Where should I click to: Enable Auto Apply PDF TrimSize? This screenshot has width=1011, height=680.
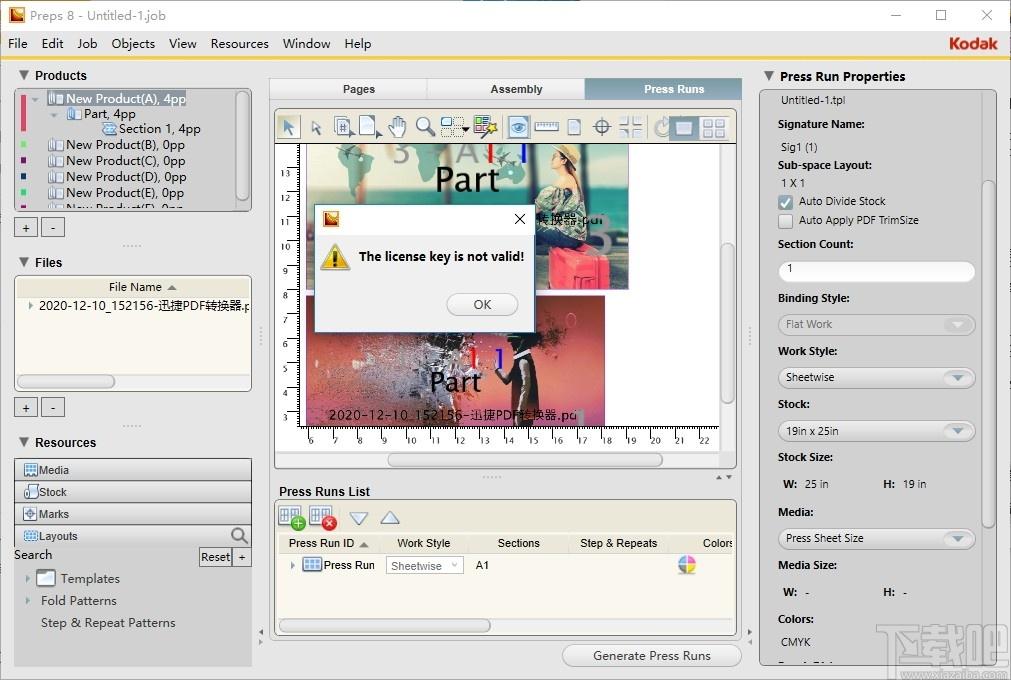(x=786, y=221)
